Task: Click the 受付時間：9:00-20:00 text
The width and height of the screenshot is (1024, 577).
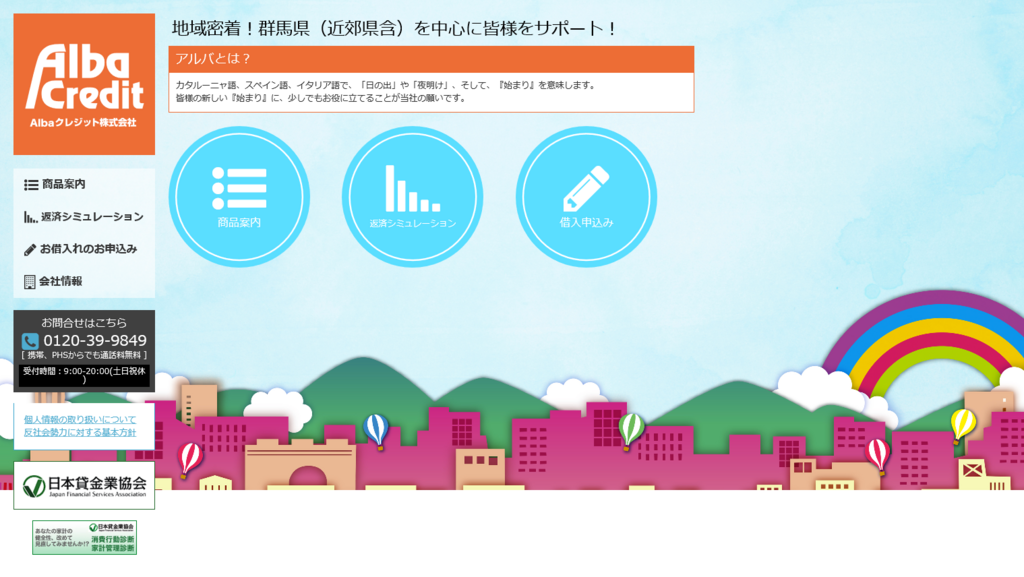Action: (84, 375)
